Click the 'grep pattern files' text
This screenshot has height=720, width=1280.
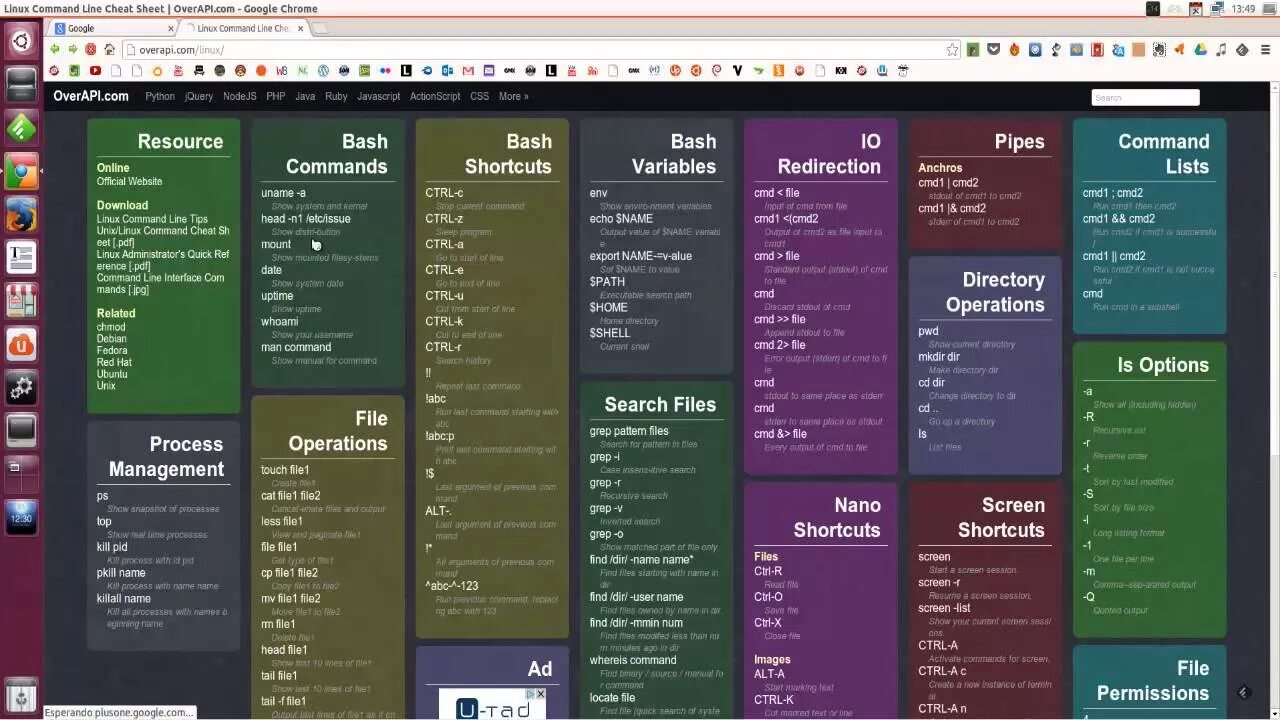[x=629, y=431]
